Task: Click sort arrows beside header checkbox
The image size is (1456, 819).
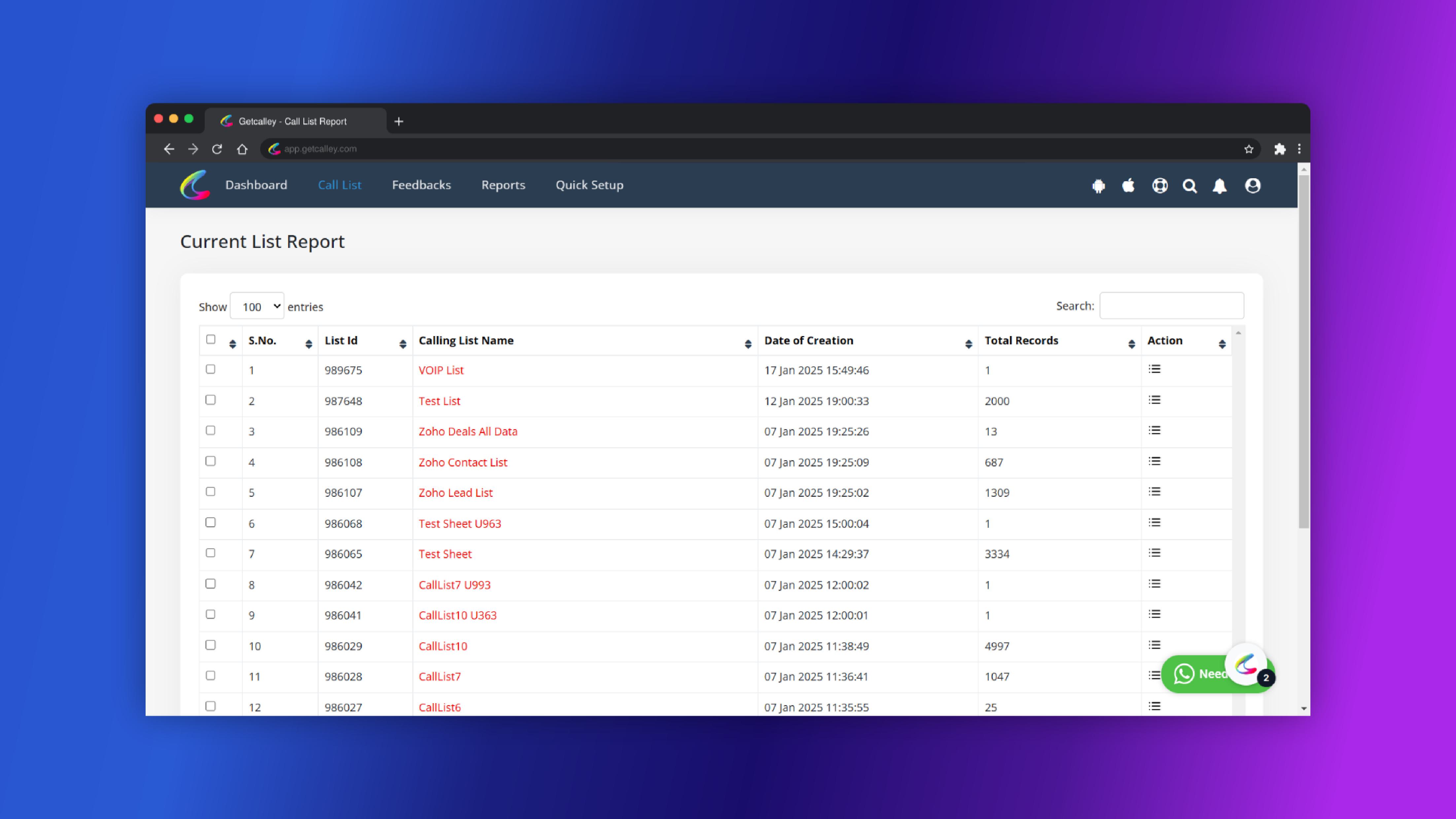Action: click(232, 344)
